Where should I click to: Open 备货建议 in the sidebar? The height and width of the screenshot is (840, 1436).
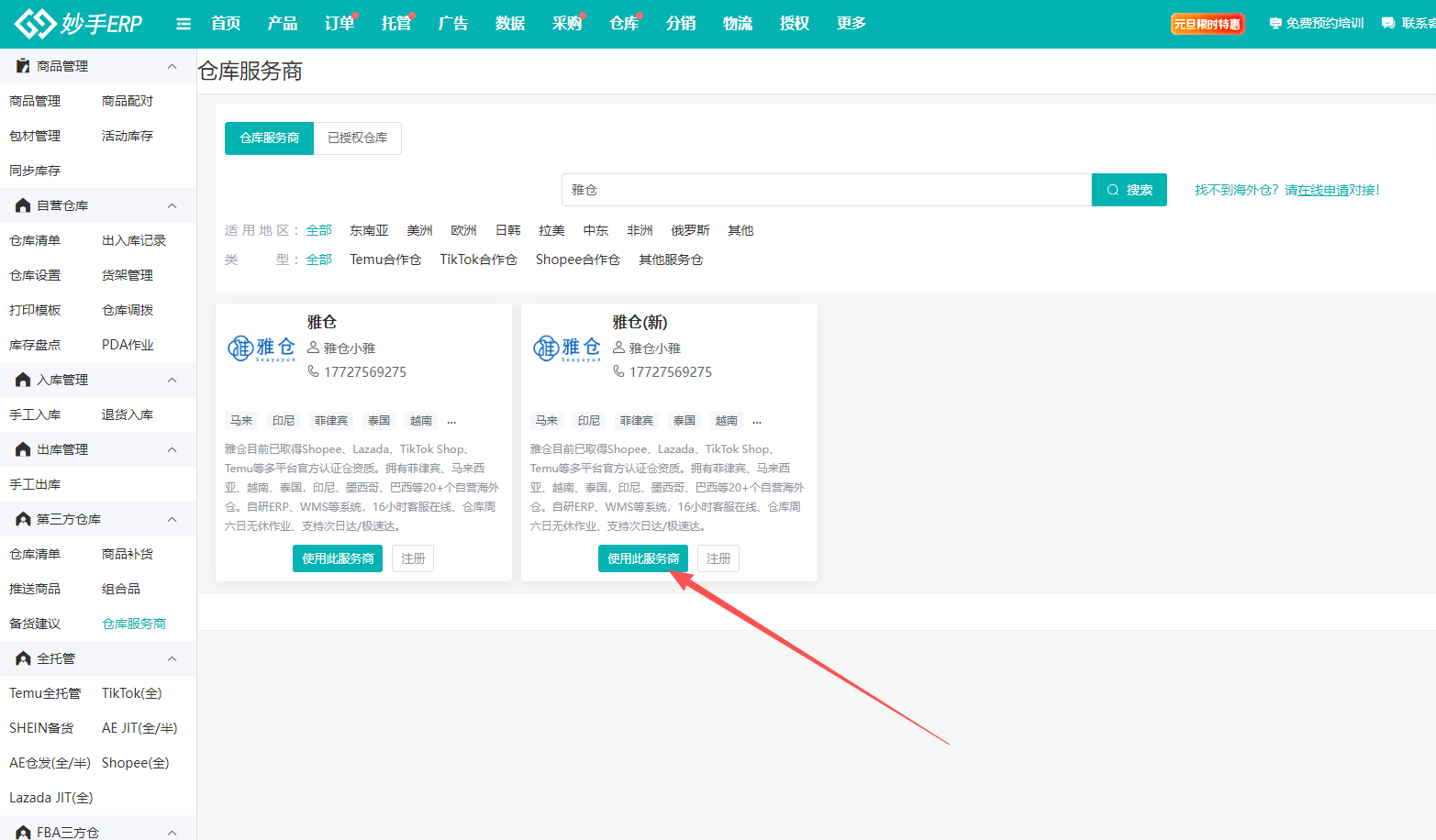pyautogui.click(x=35, y=624)
